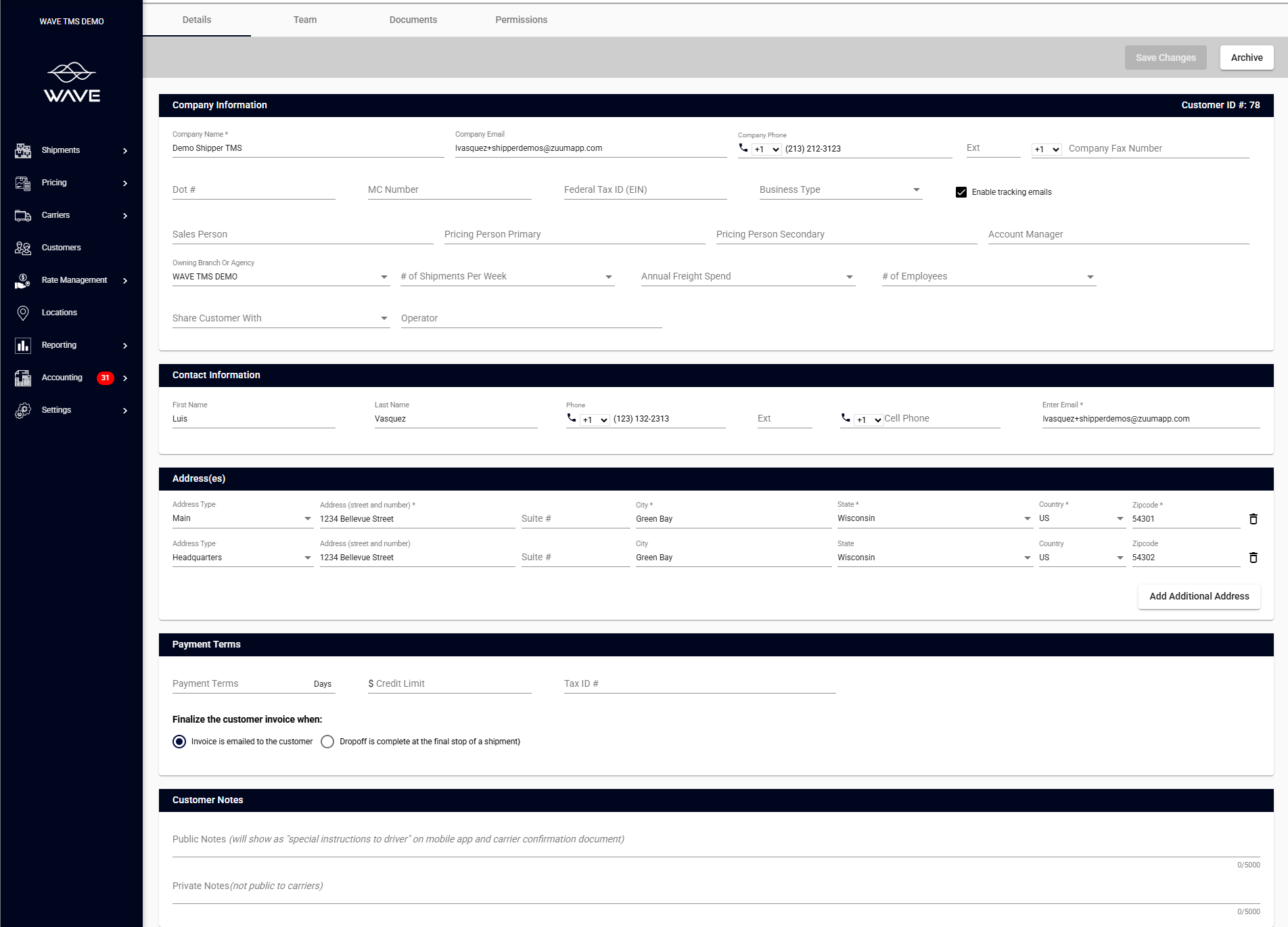Click the Archive button
Screen dimensions: 1288x927
click(1246, 58)
